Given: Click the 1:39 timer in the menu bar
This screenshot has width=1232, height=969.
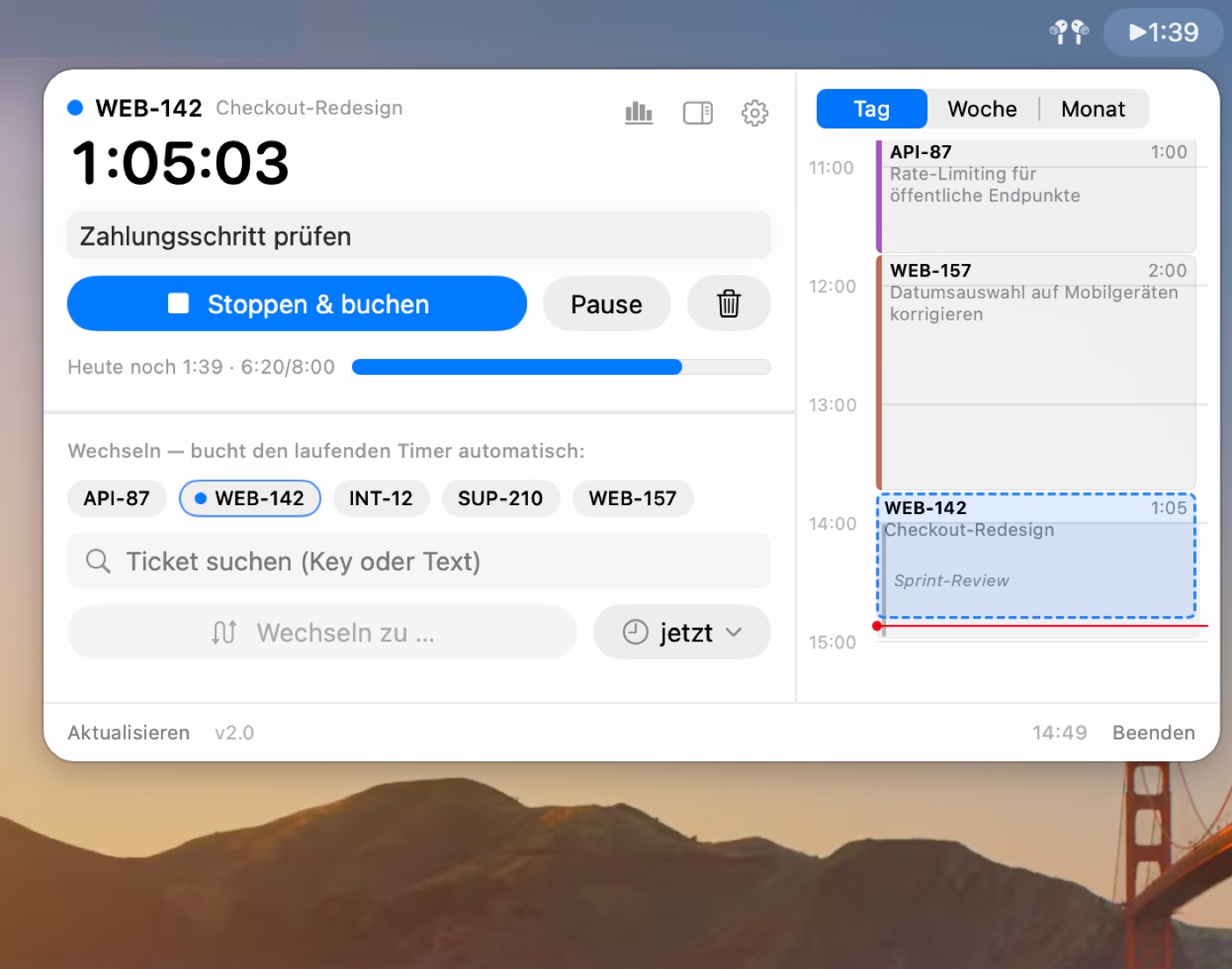Looking at the screenshot, I should pos(1163,33).
